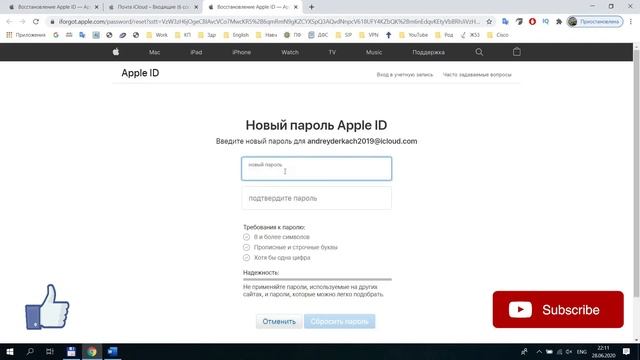Click the IQ extension icon
The image size is (640, 360).
tap(546, 21)
